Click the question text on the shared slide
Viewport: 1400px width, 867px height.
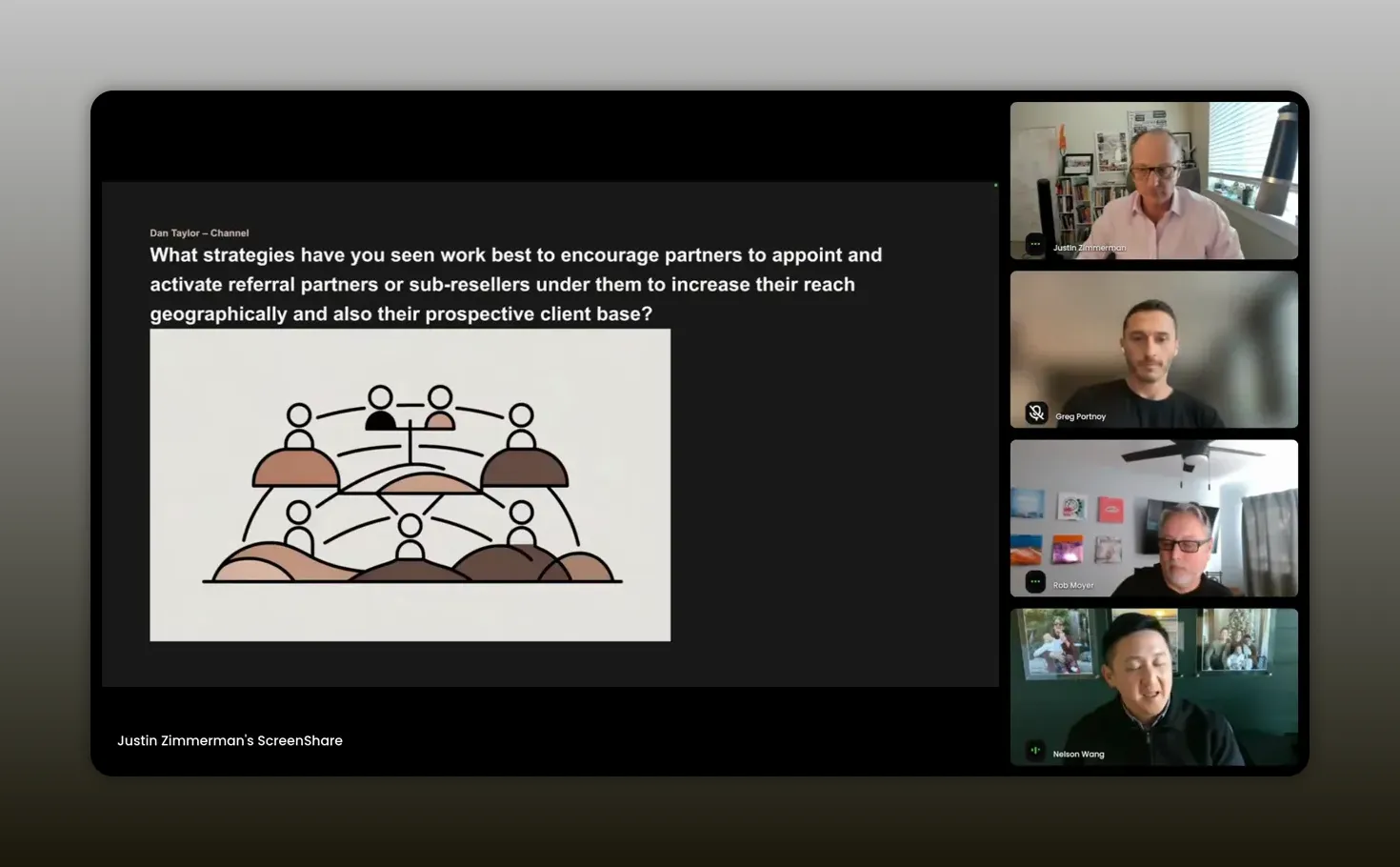[x=514, y=284]
